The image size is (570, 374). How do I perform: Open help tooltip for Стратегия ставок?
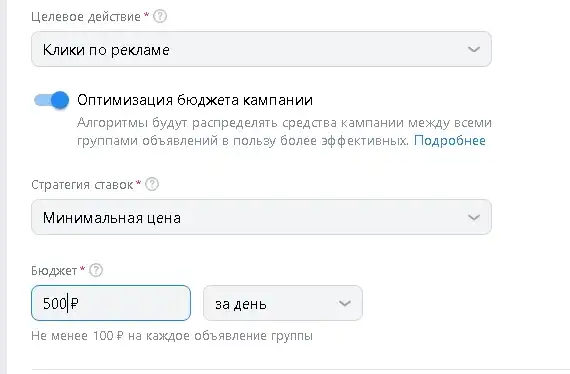[152, 184]
